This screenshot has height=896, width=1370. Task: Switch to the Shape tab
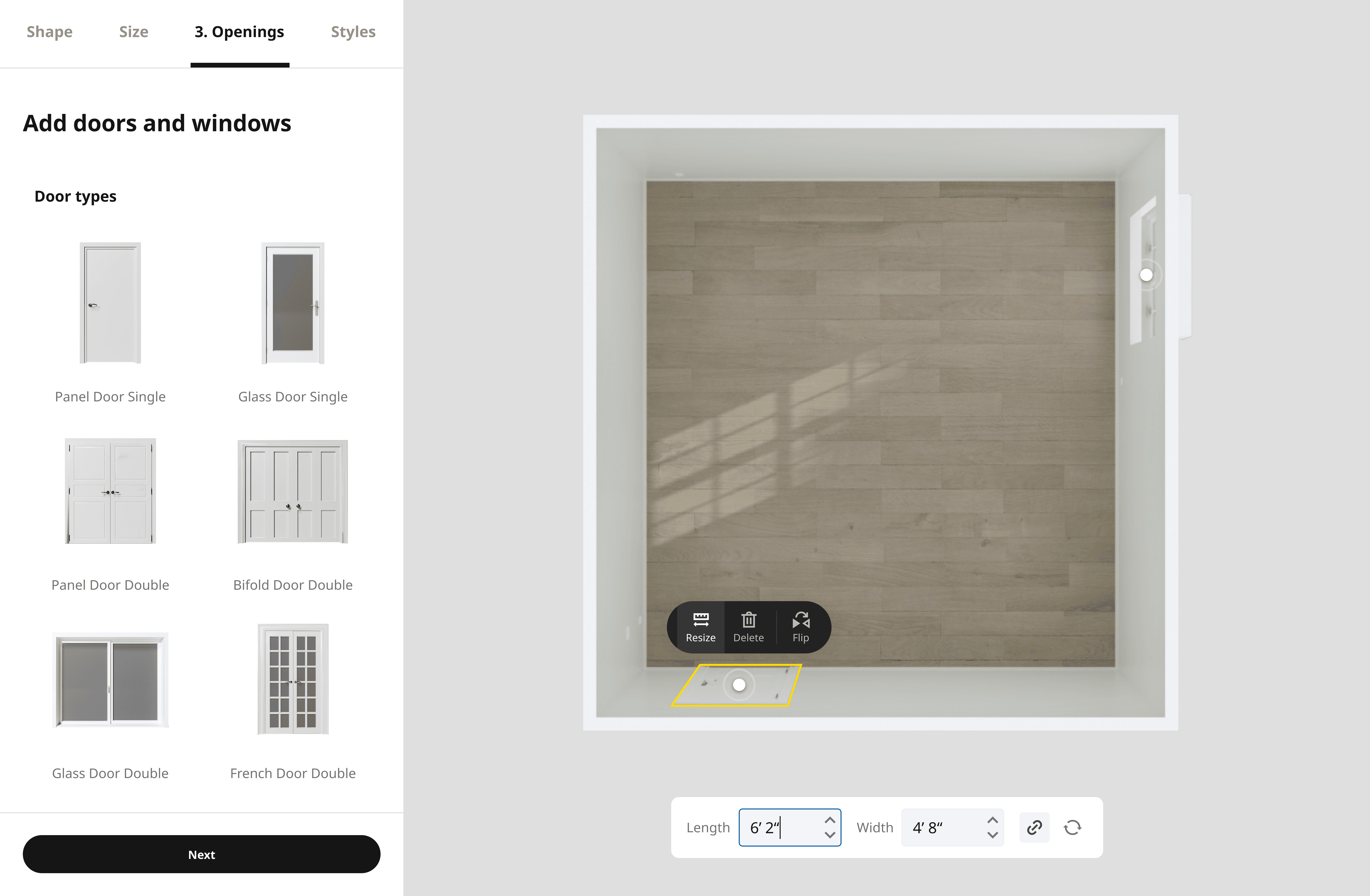pos(49,32)
